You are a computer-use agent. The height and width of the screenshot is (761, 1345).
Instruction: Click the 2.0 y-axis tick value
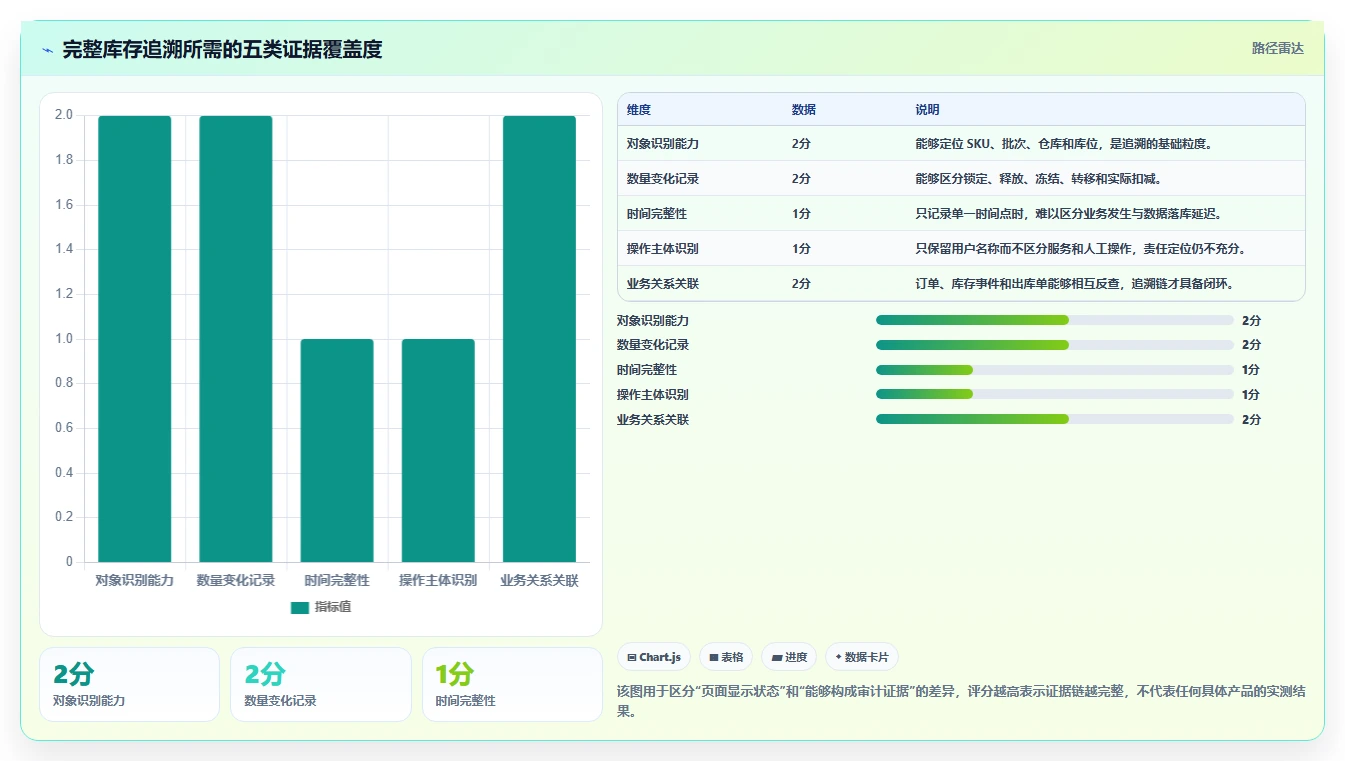64,115
